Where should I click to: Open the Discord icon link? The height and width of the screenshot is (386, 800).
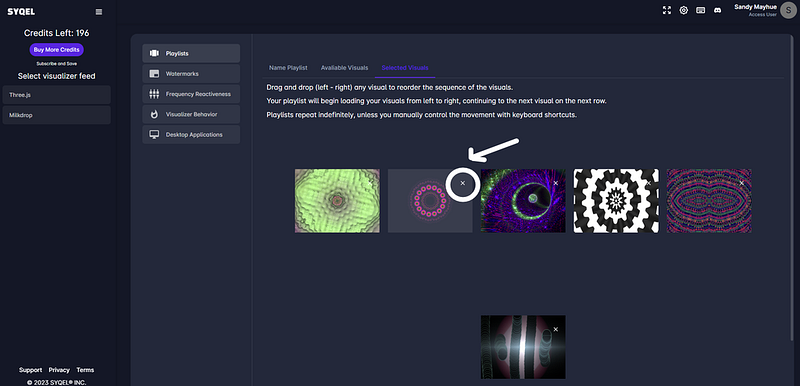[717, 10]
